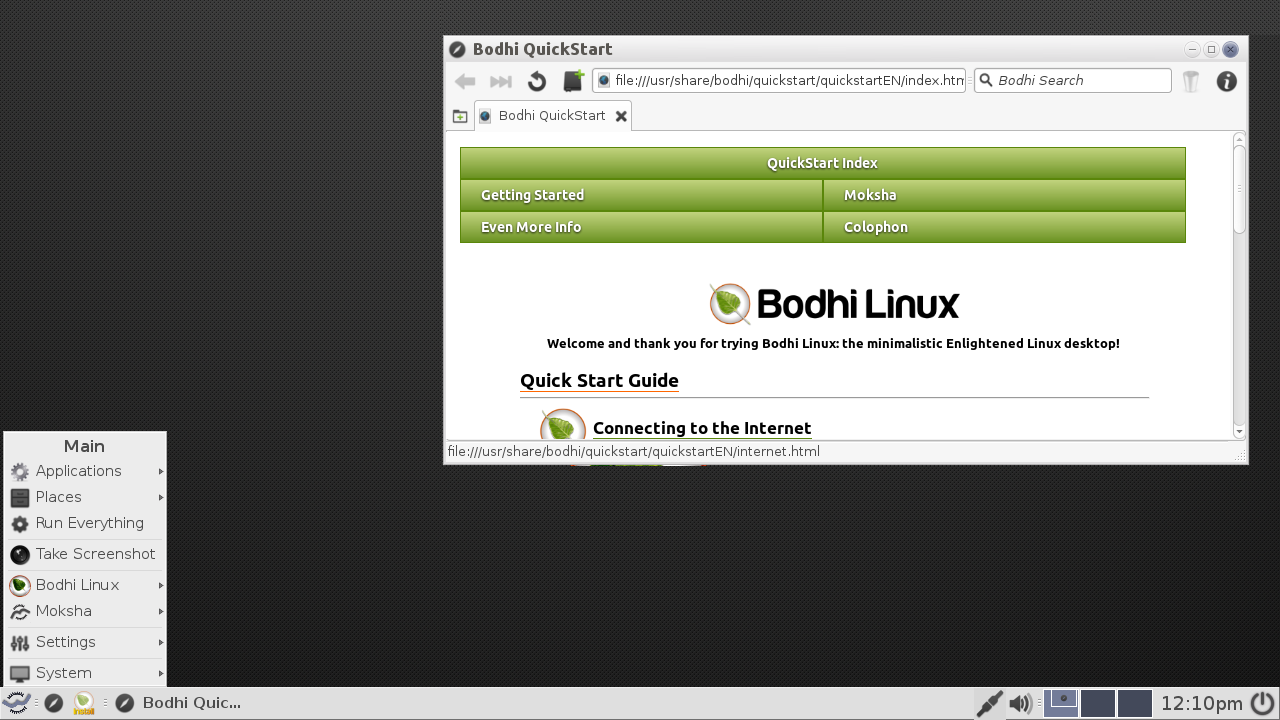Viewport: 1280px width, 720px height.
Task: Click the page vertical scrollbar handle
Action: [x=1240, y=189]
